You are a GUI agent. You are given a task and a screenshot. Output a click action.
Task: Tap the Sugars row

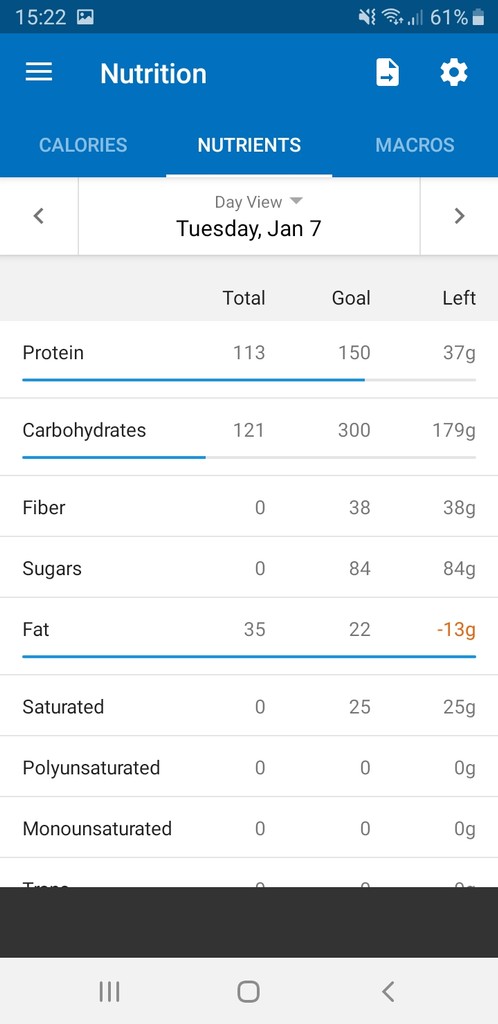click(249, 568)
